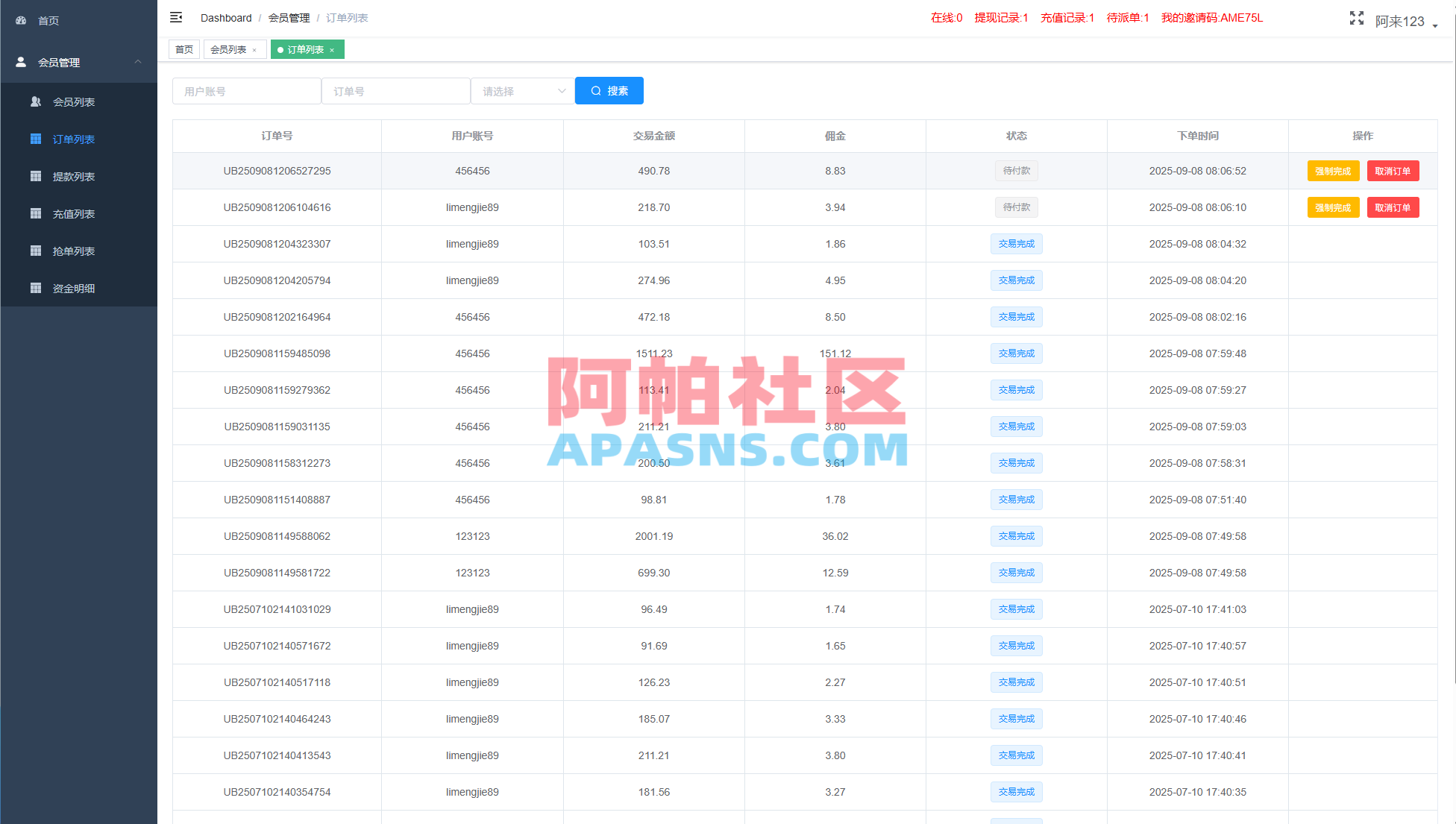The image size is (1456, 824).
Task: Click the hamburger menu icon to collapse sidebar
Action: 176,17
